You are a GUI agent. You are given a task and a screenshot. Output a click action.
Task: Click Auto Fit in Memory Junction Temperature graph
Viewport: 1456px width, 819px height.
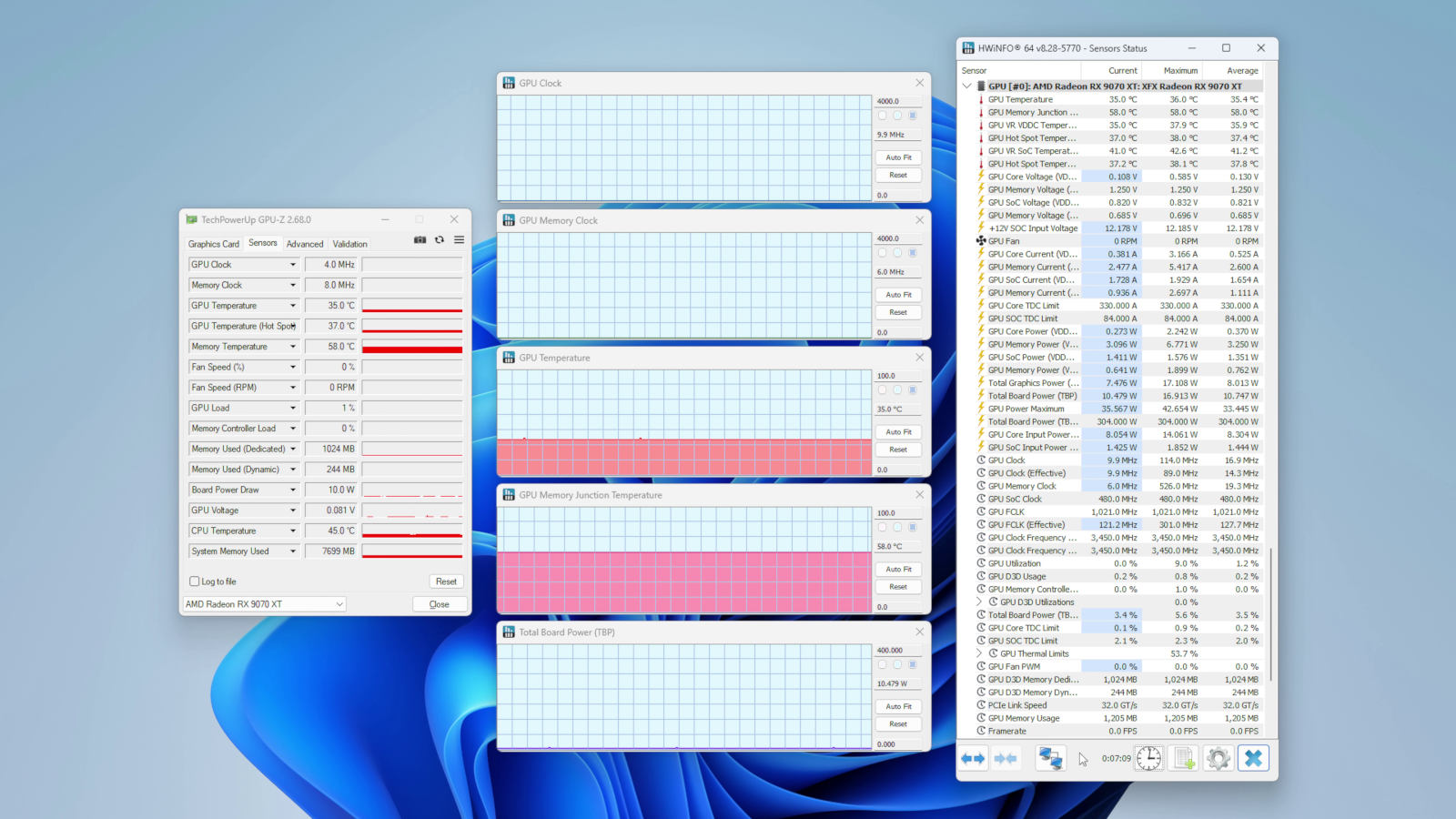[898, 570]
